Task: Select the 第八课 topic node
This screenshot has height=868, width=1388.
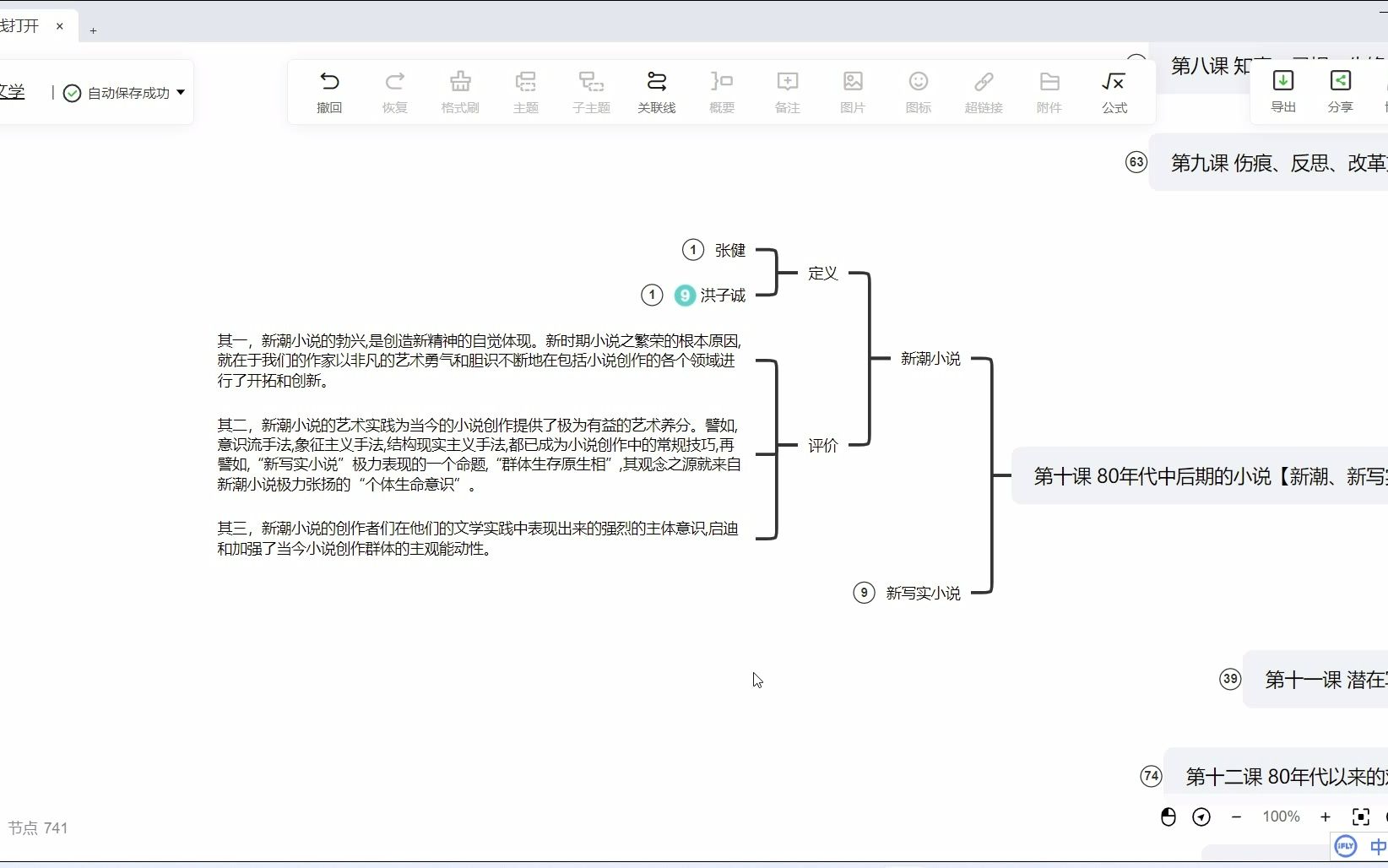Action: coord(1201,68)
